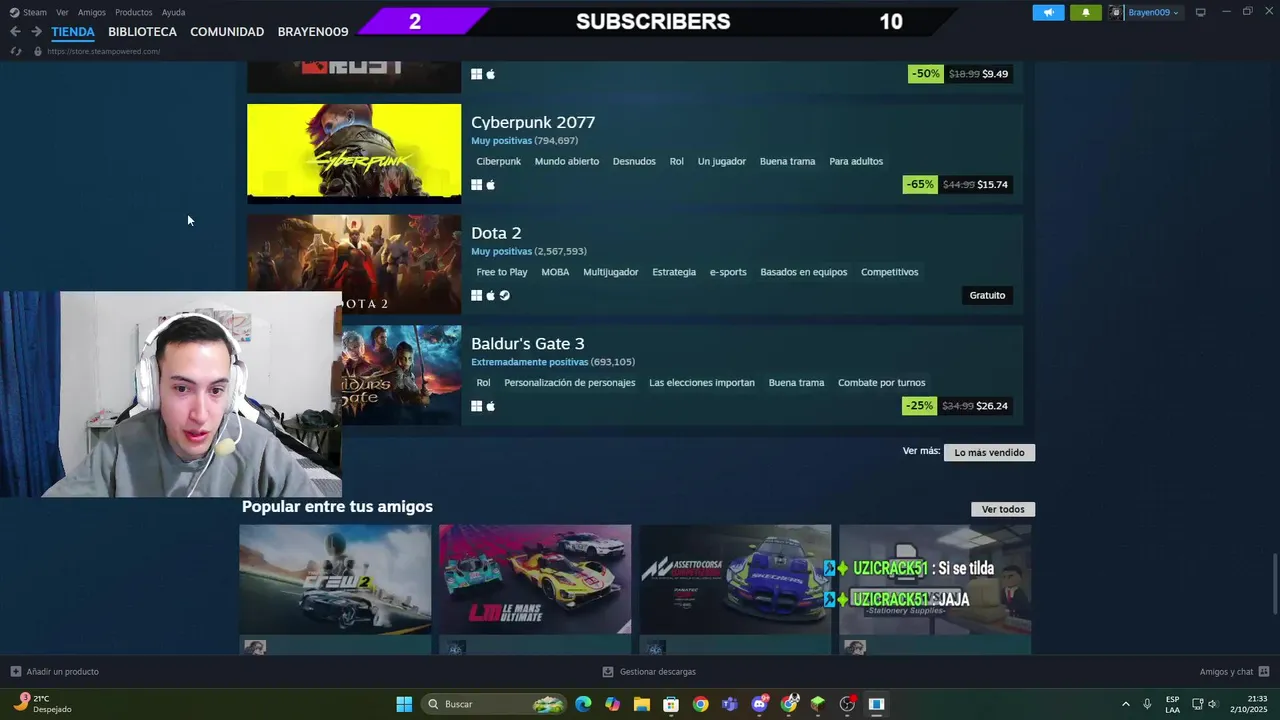Screen dimensions: 1280x720
Task: Select the Personalización de personajes tag
Action: coord(570,383)
